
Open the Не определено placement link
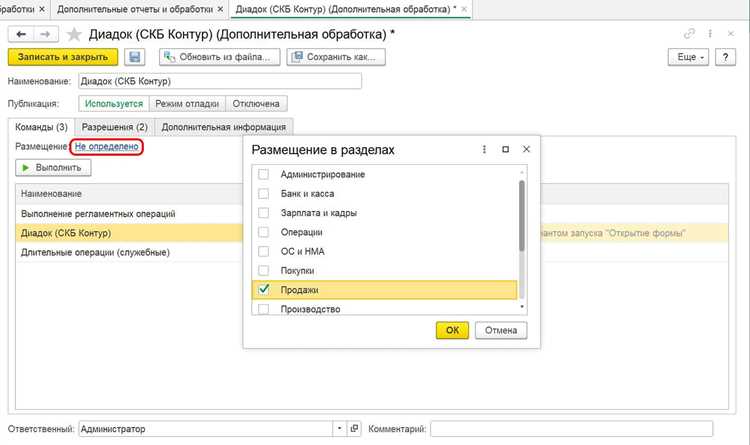point(107,146)
